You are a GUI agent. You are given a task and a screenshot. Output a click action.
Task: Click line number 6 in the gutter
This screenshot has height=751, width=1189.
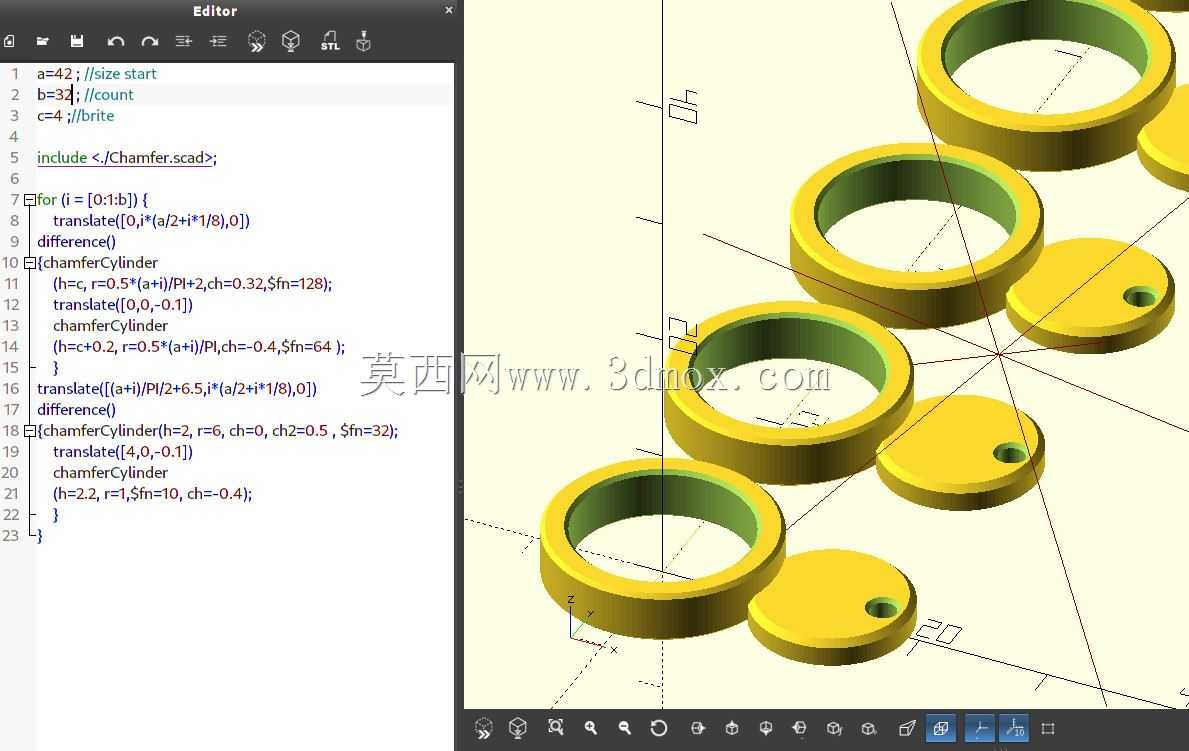(x=14, y=179)
